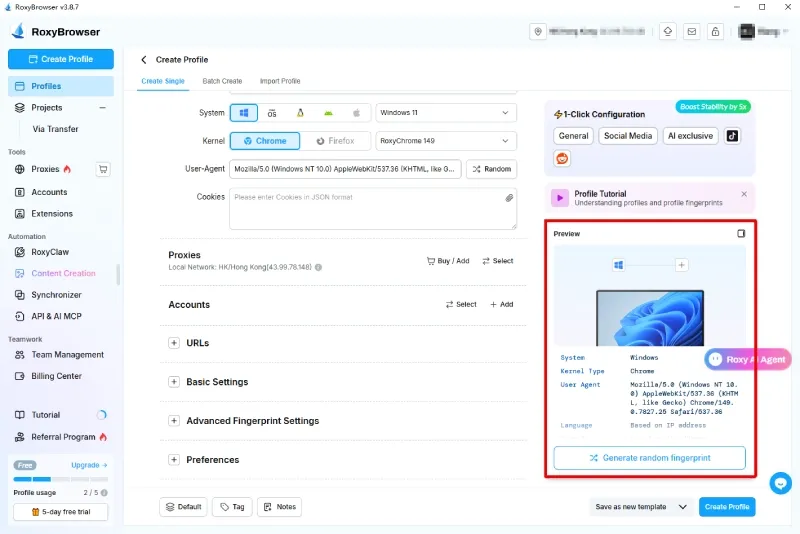
Task: Click the lock icon in header
Action: [x=715, y=32]
